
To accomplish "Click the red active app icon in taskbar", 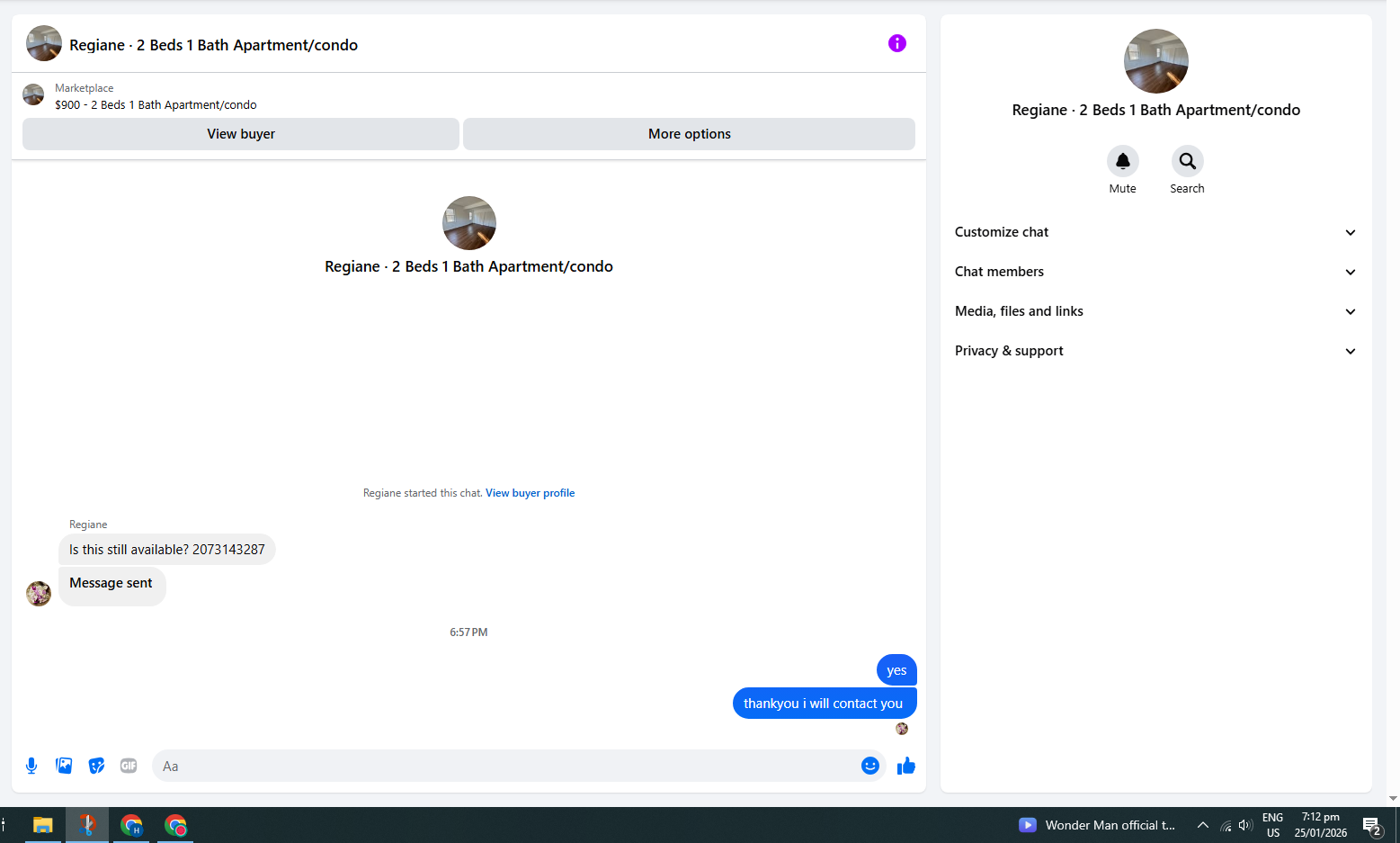I will click(x=87, y=825).
